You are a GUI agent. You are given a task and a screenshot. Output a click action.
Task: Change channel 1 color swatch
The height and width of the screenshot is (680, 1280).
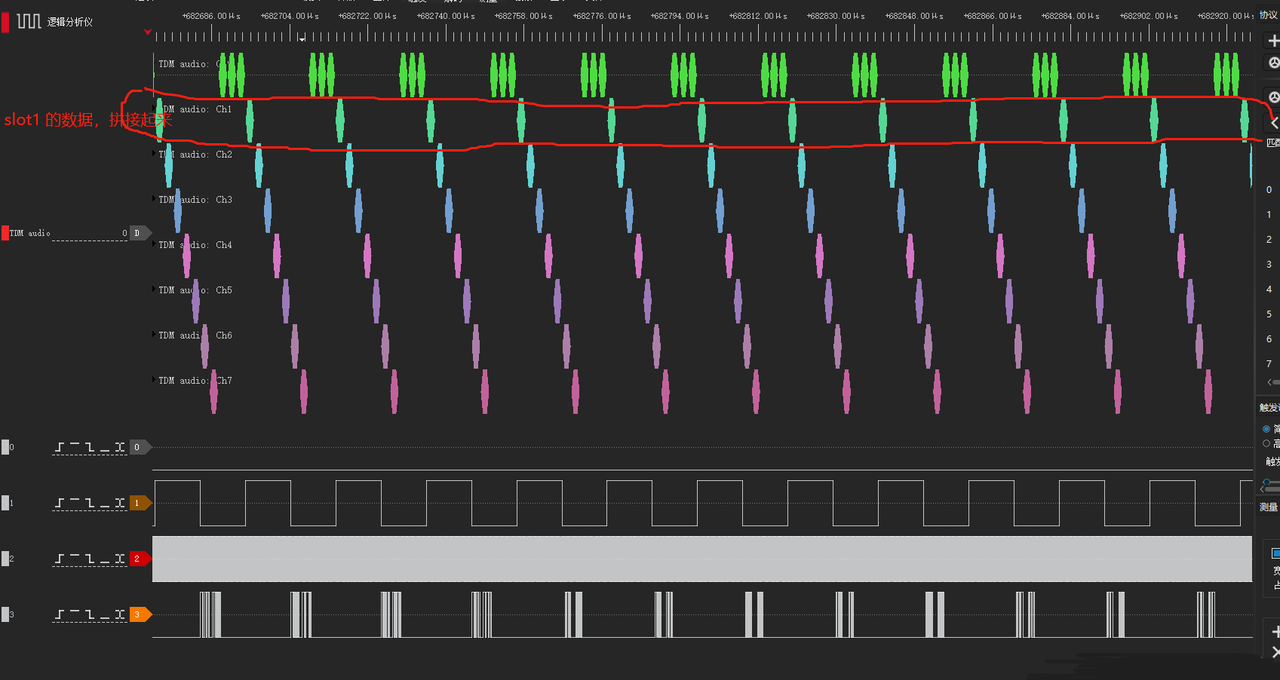click(x=5, y=503)
